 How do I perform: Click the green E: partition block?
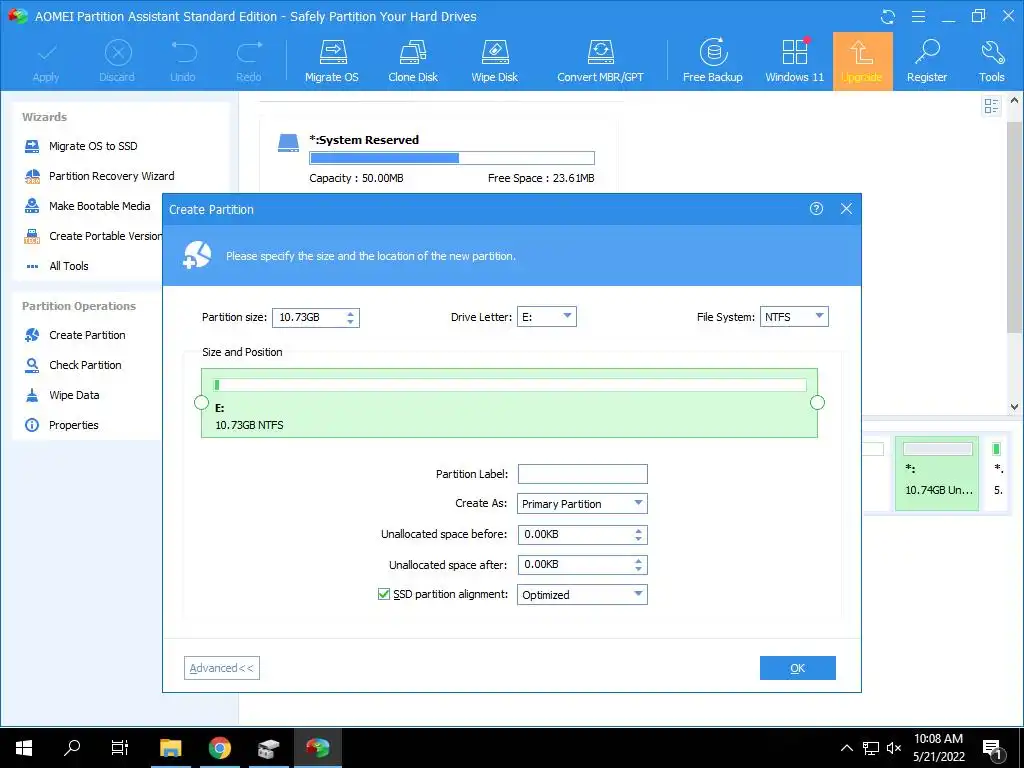(x=509, y=403)
